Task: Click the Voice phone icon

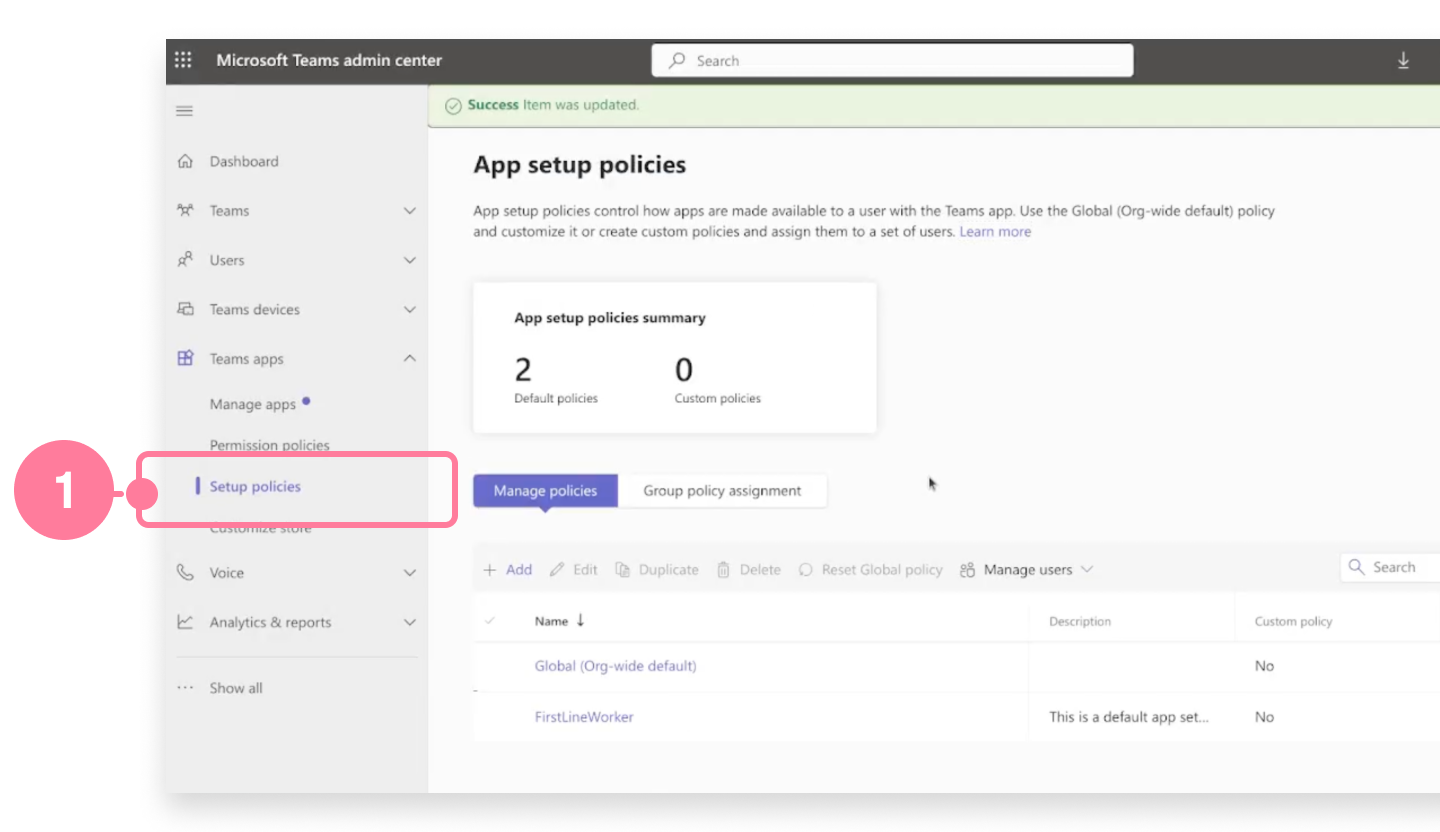Action: pos(184,572)
